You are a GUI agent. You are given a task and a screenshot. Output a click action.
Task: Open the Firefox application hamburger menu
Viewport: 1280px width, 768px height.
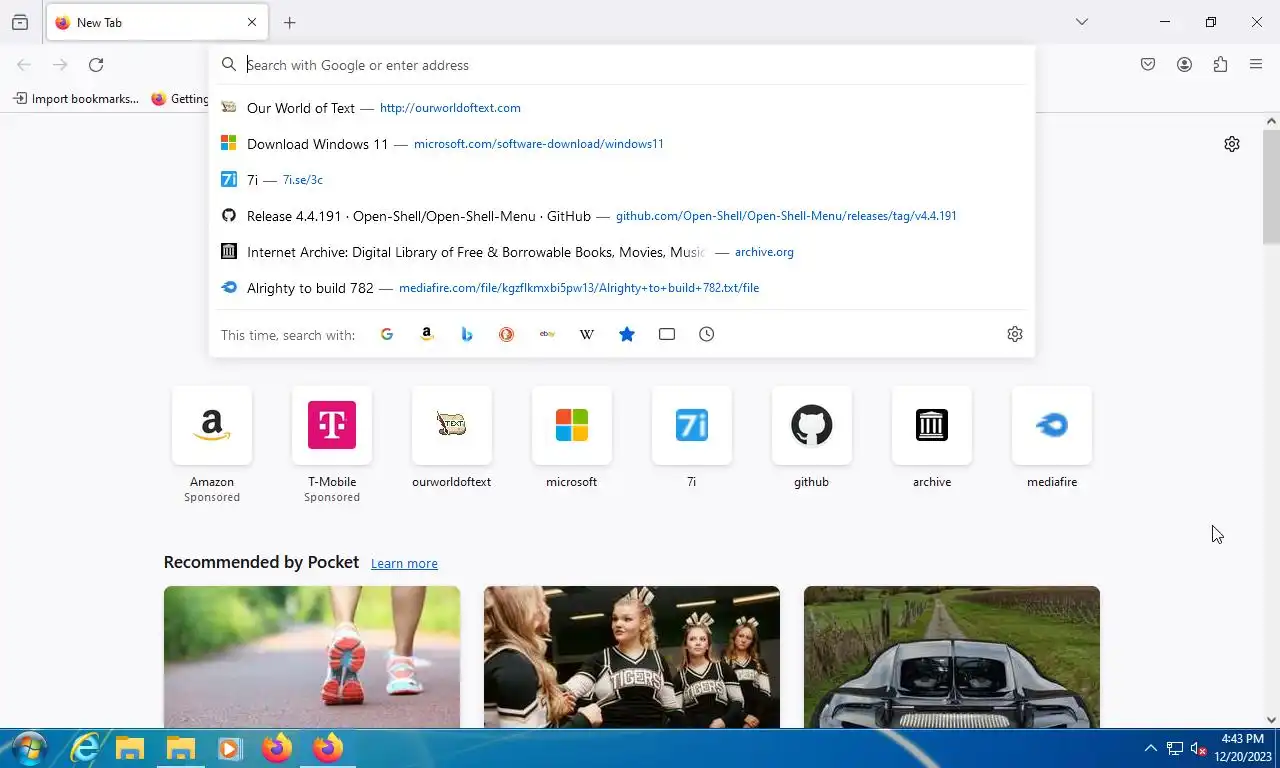click(x=1256, y=65)
